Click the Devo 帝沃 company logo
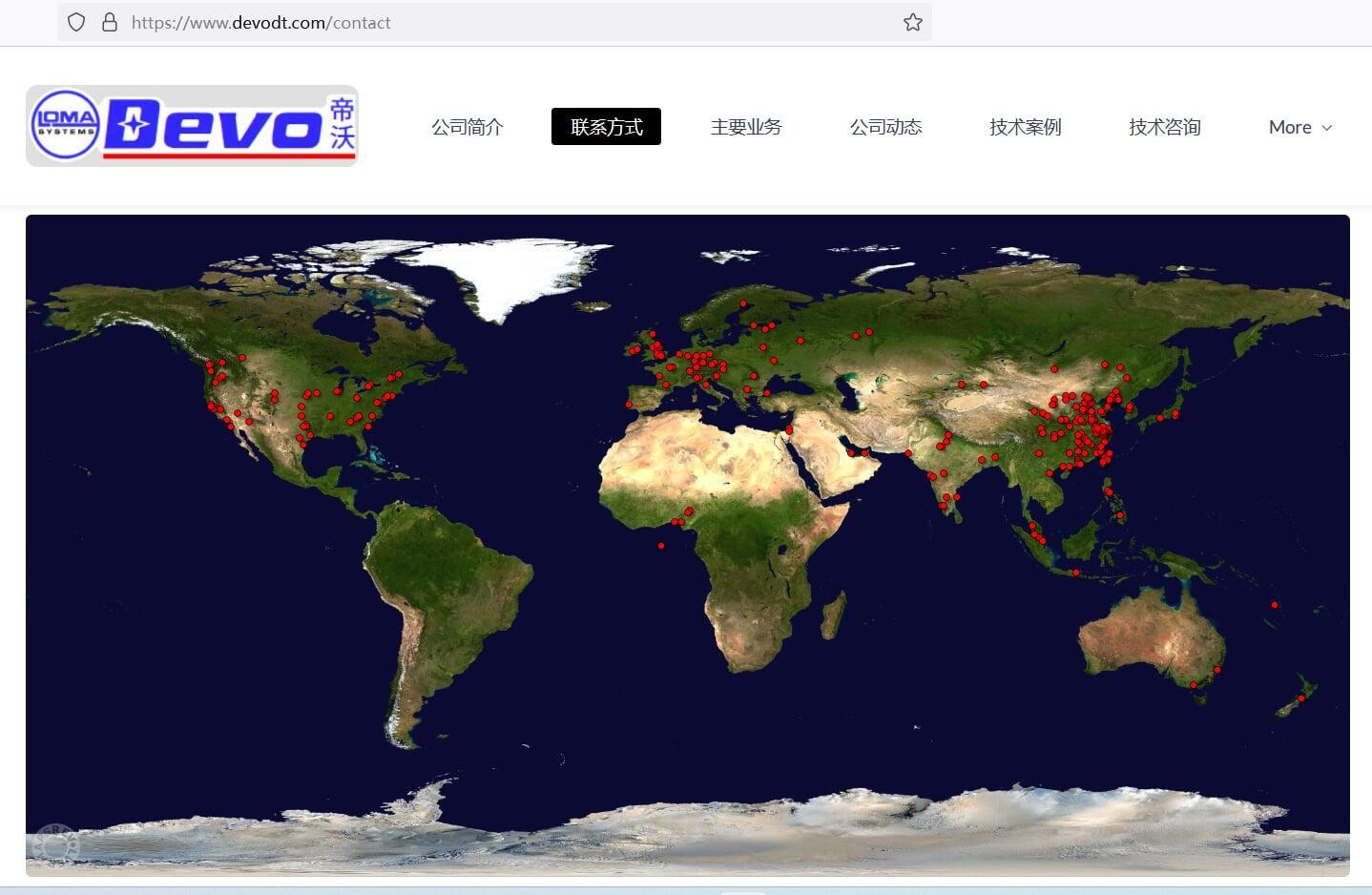This screenshot has width=1372, height=895. point(192,126)
